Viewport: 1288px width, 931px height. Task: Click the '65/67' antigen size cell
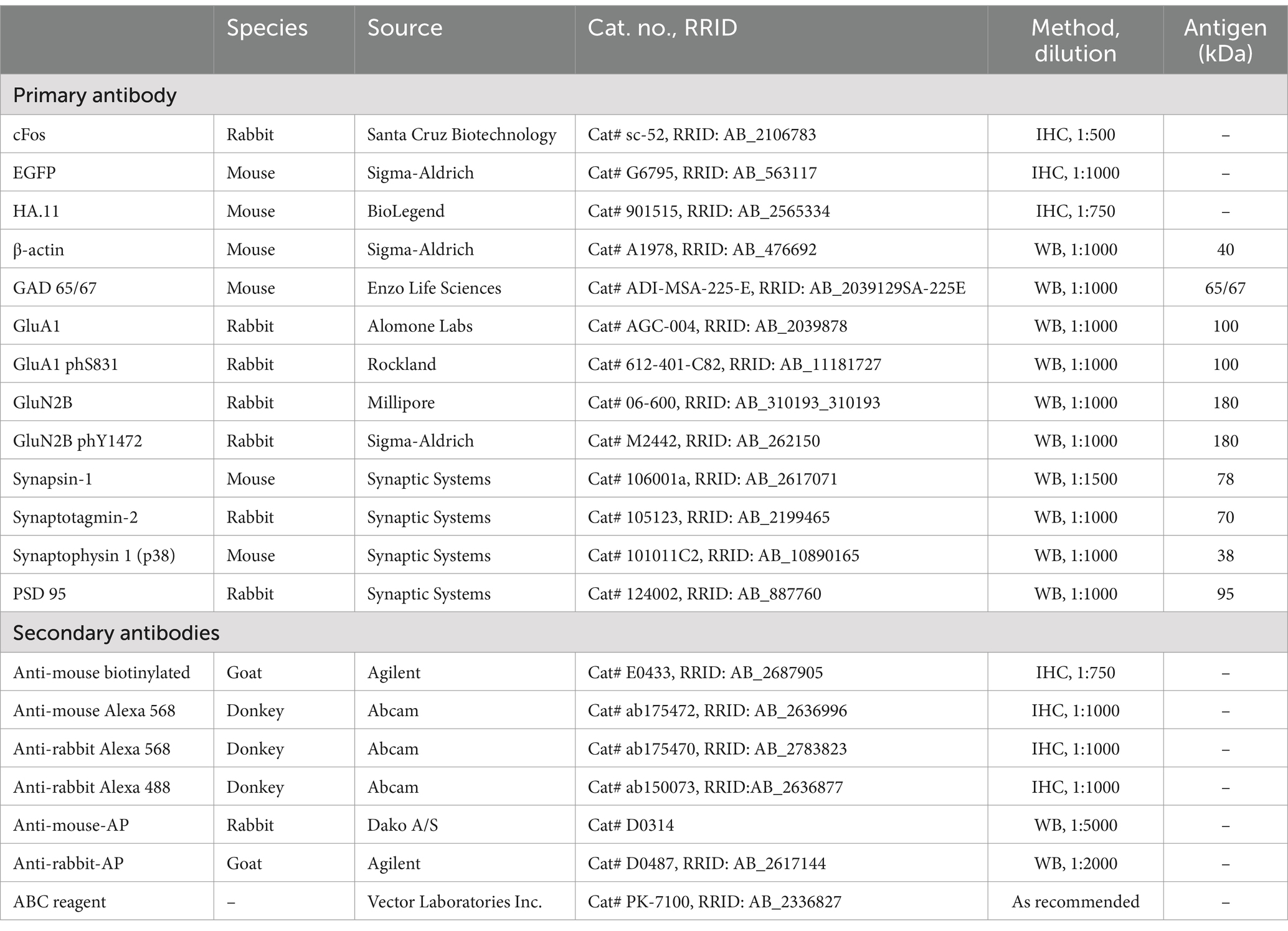point(1226,288)
